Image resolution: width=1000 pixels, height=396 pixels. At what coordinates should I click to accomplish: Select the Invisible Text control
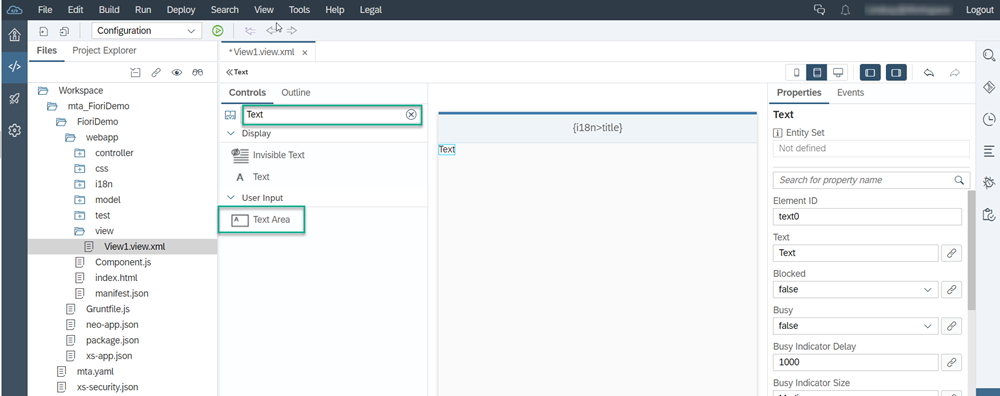click(268, 155)
